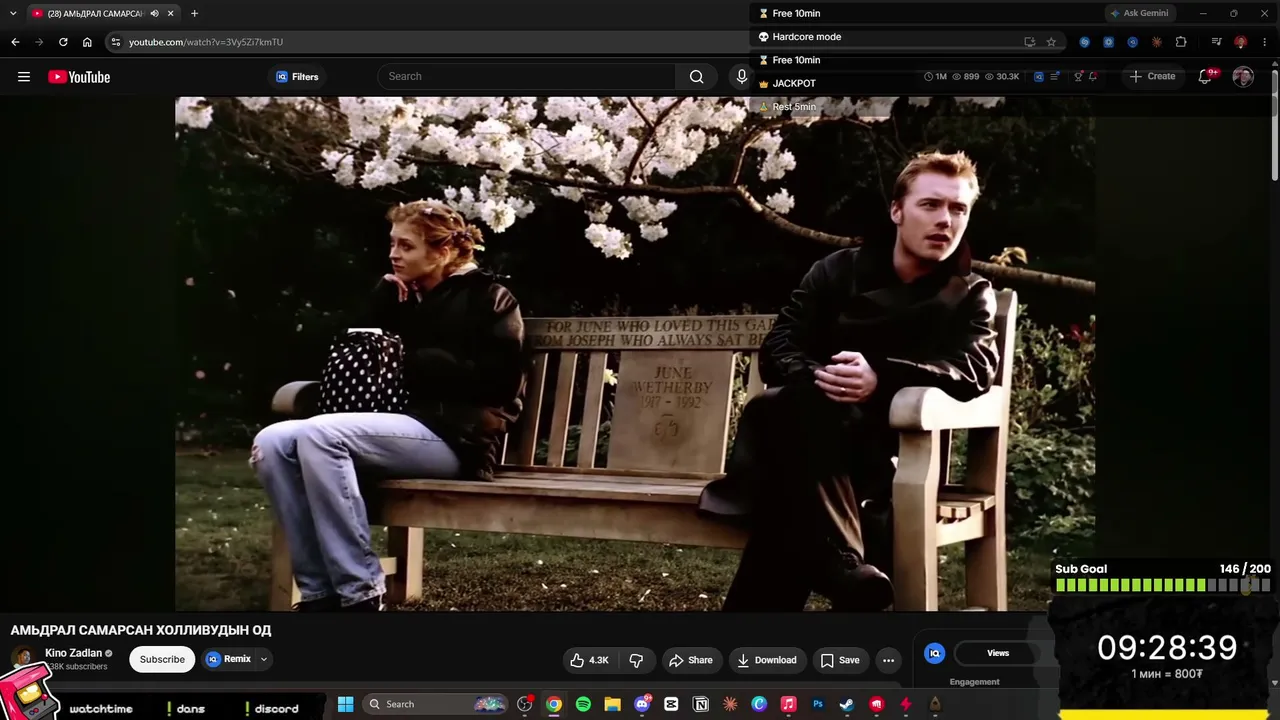Open a new browser tab
Viewport: 1280px width, 720px height.
coord(194,13)
